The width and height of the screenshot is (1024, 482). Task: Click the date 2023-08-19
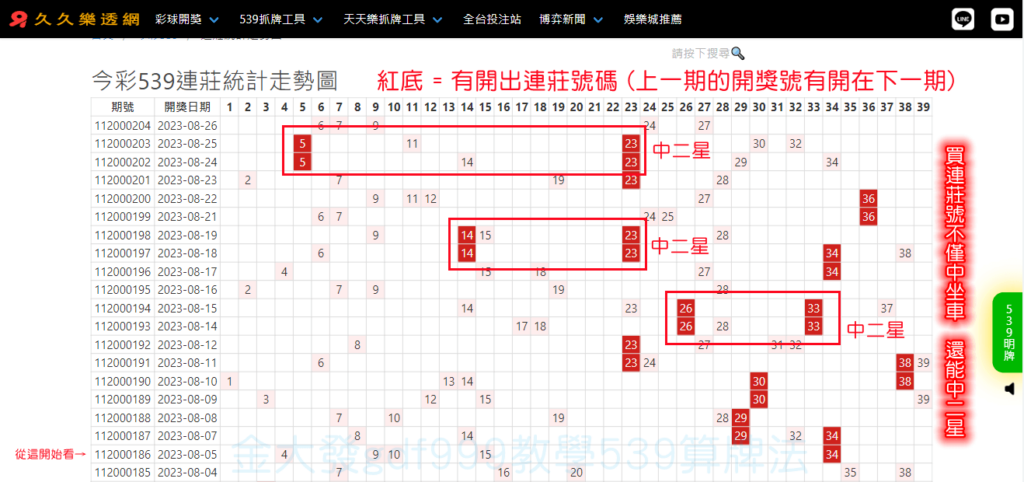187,234
